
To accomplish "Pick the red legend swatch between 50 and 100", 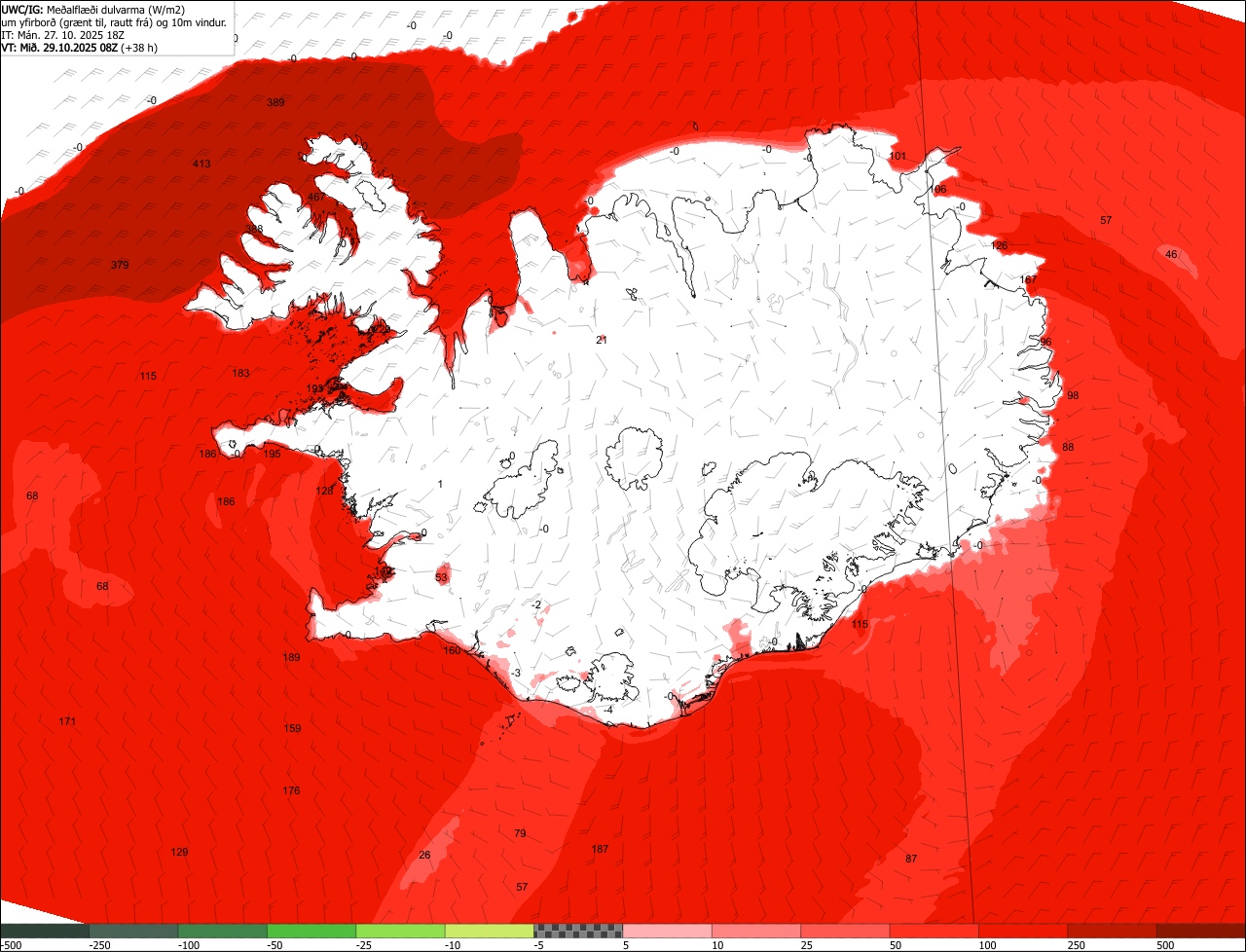I will 934,931.
